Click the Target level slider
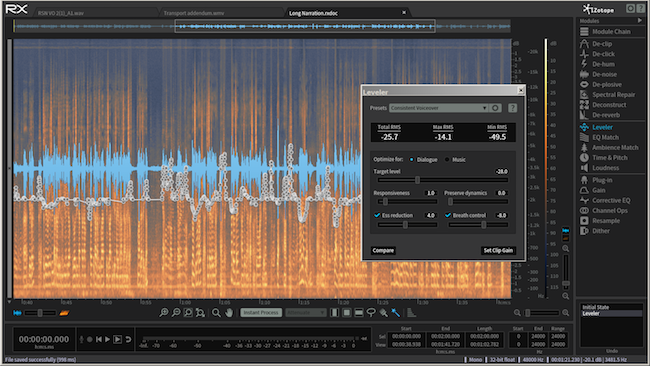 coord(443,180)
